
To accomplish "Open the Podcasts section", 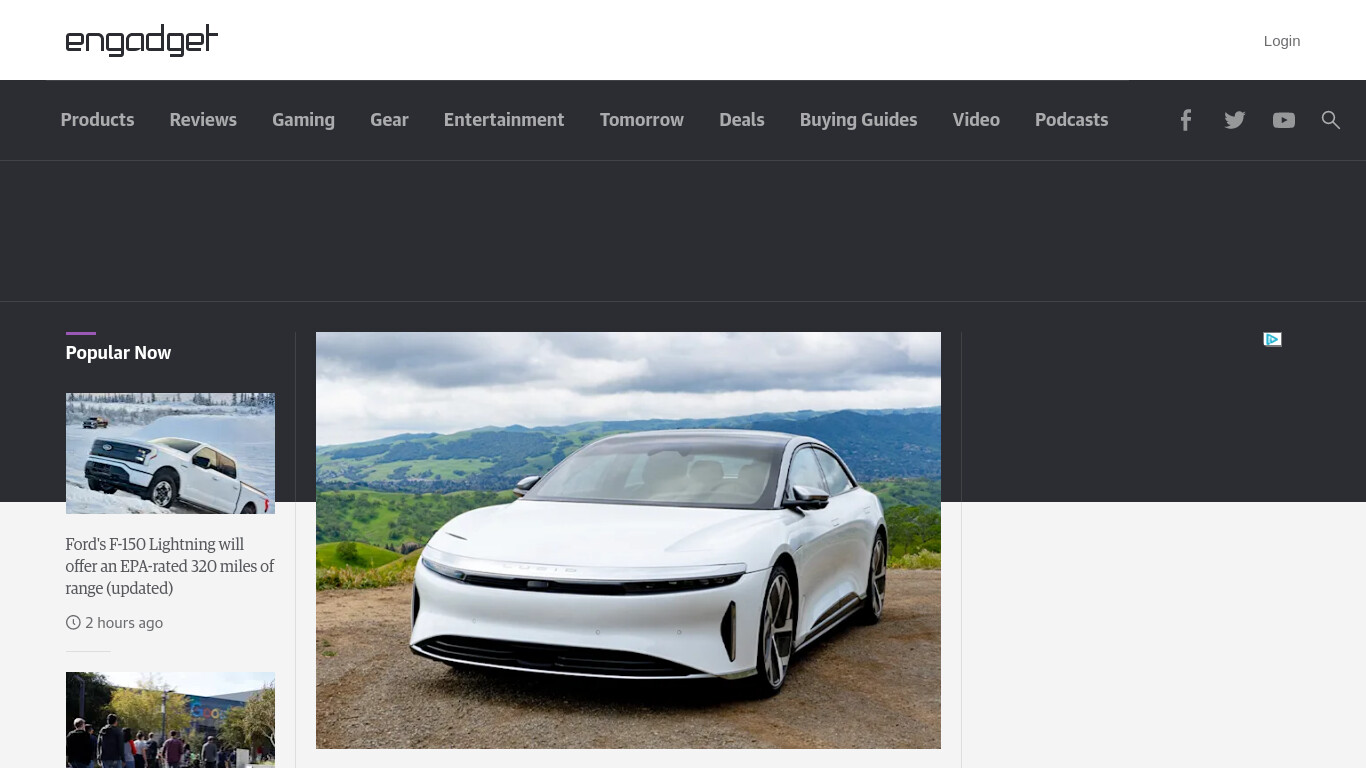I will point(1071,120).
